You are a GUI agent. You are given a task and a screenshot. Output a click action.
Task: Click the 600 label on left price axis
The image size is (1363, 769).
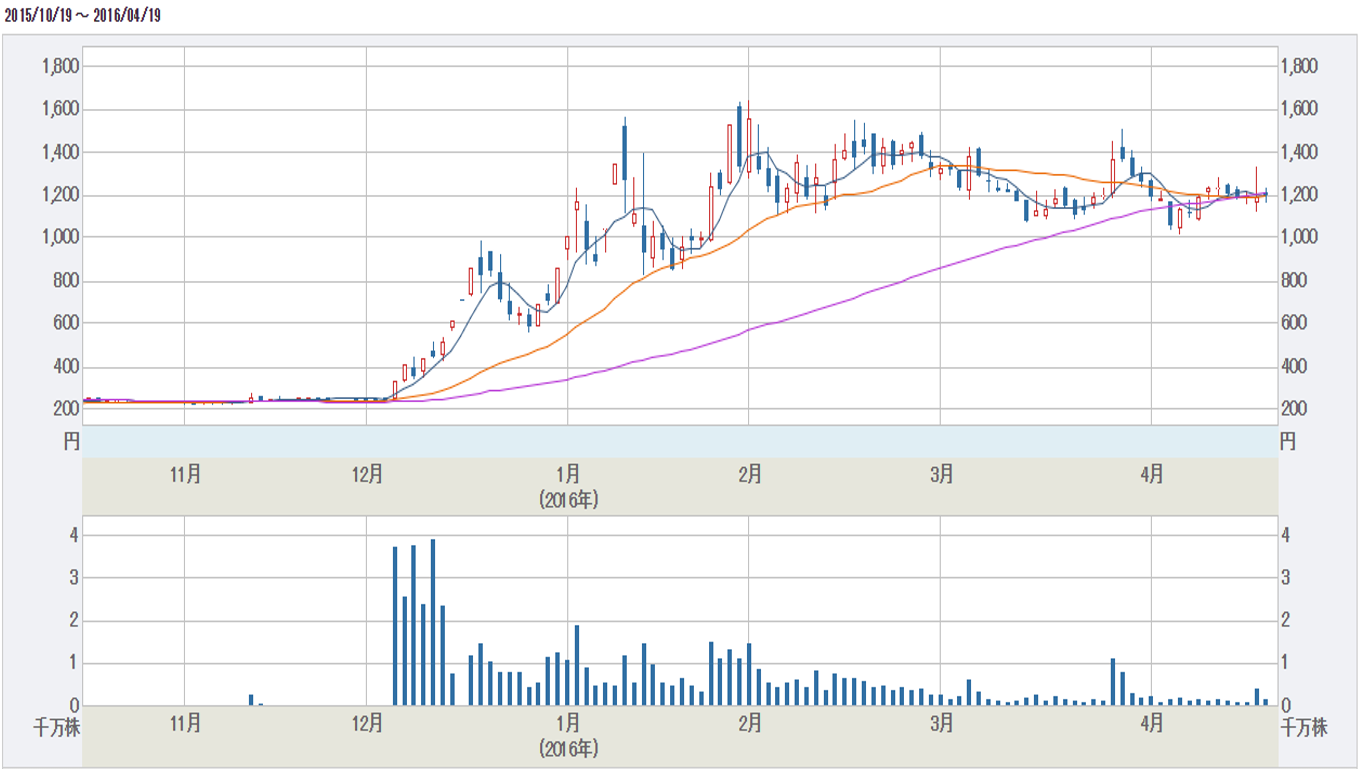tap(66, 324)
